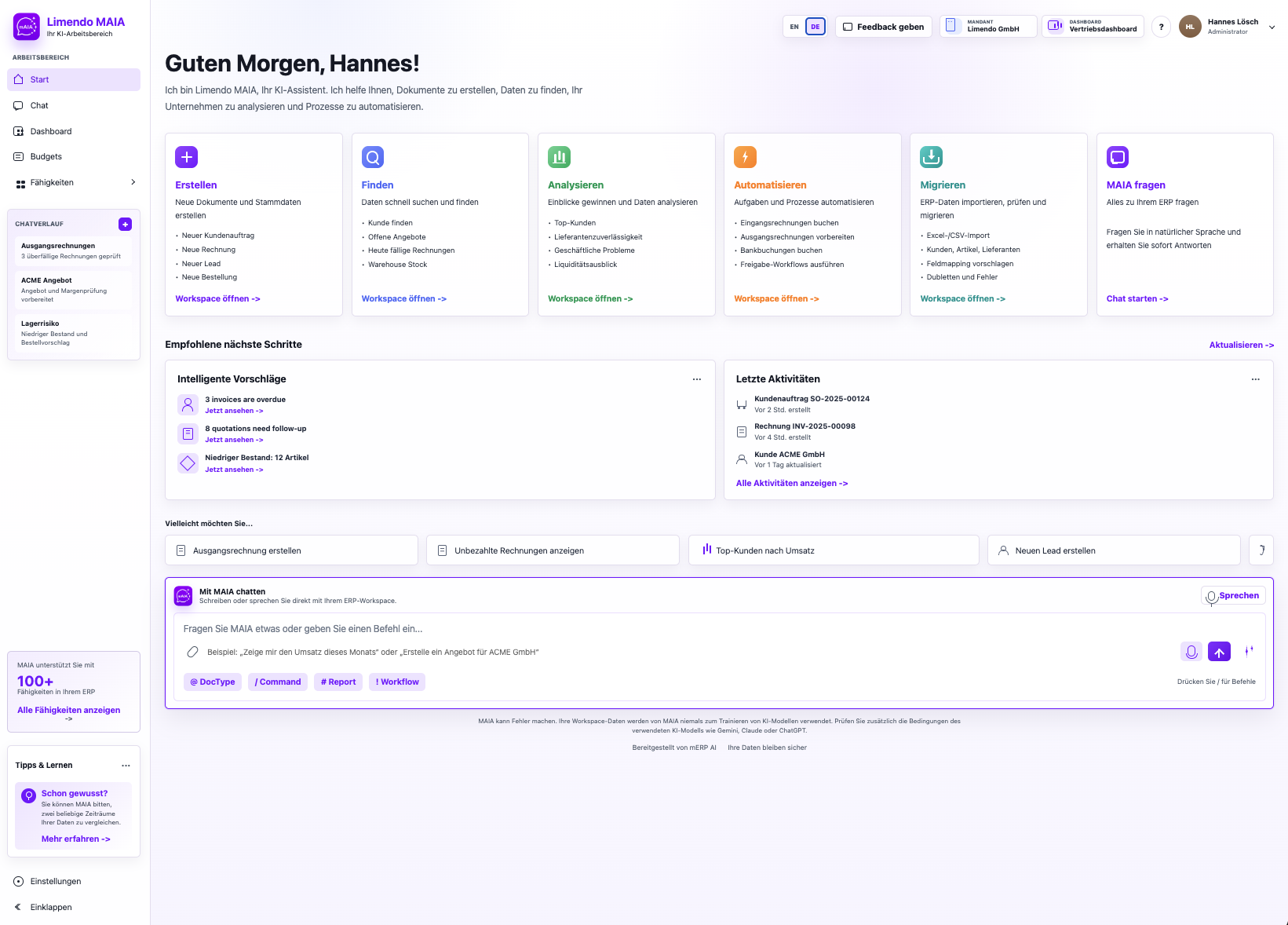Click the Migrieren download icon
This screenshot has width=1288, height=925.
(932, 157)
